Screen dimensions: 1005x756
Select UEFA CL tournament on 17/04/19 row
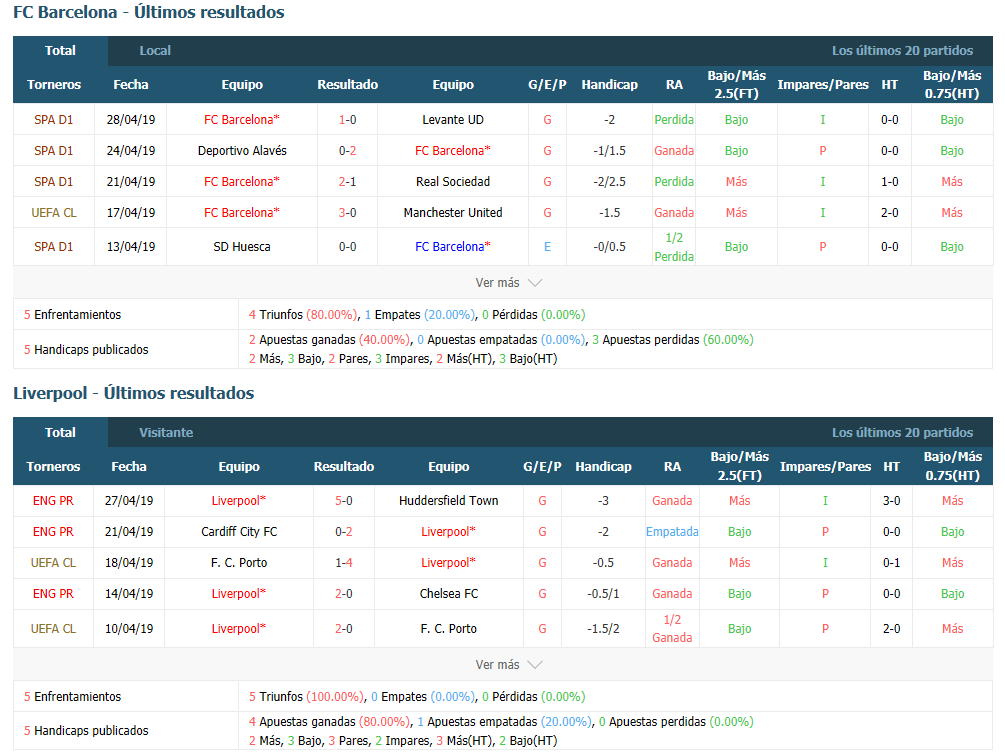click(54, 213)
